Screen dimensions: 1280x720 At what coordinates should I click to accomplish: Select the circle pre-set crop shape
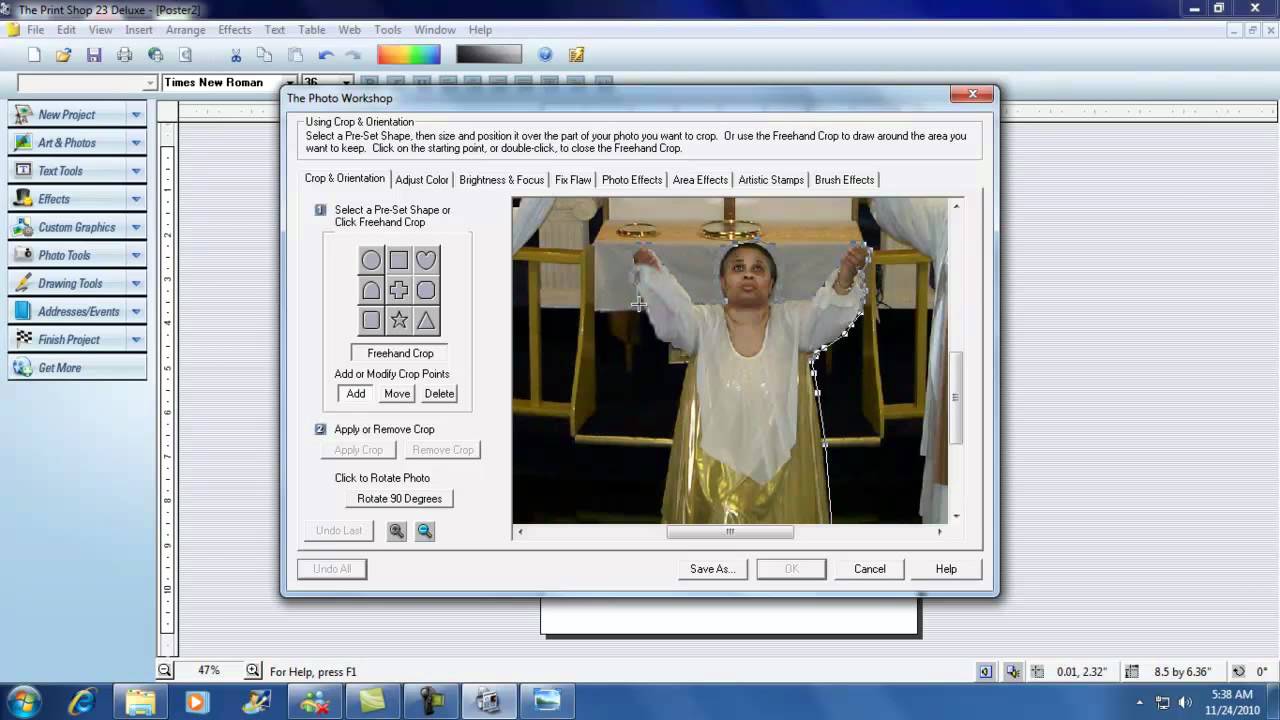click(371, 260)
